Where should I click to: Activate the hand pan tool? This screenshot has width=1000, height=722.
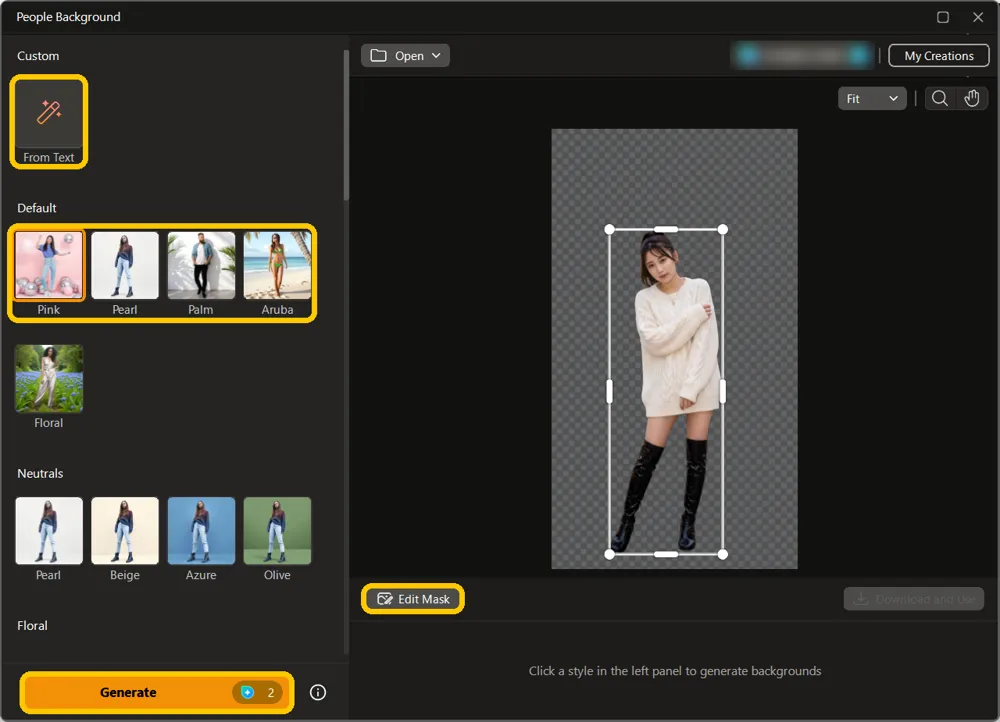click(972, 99)
